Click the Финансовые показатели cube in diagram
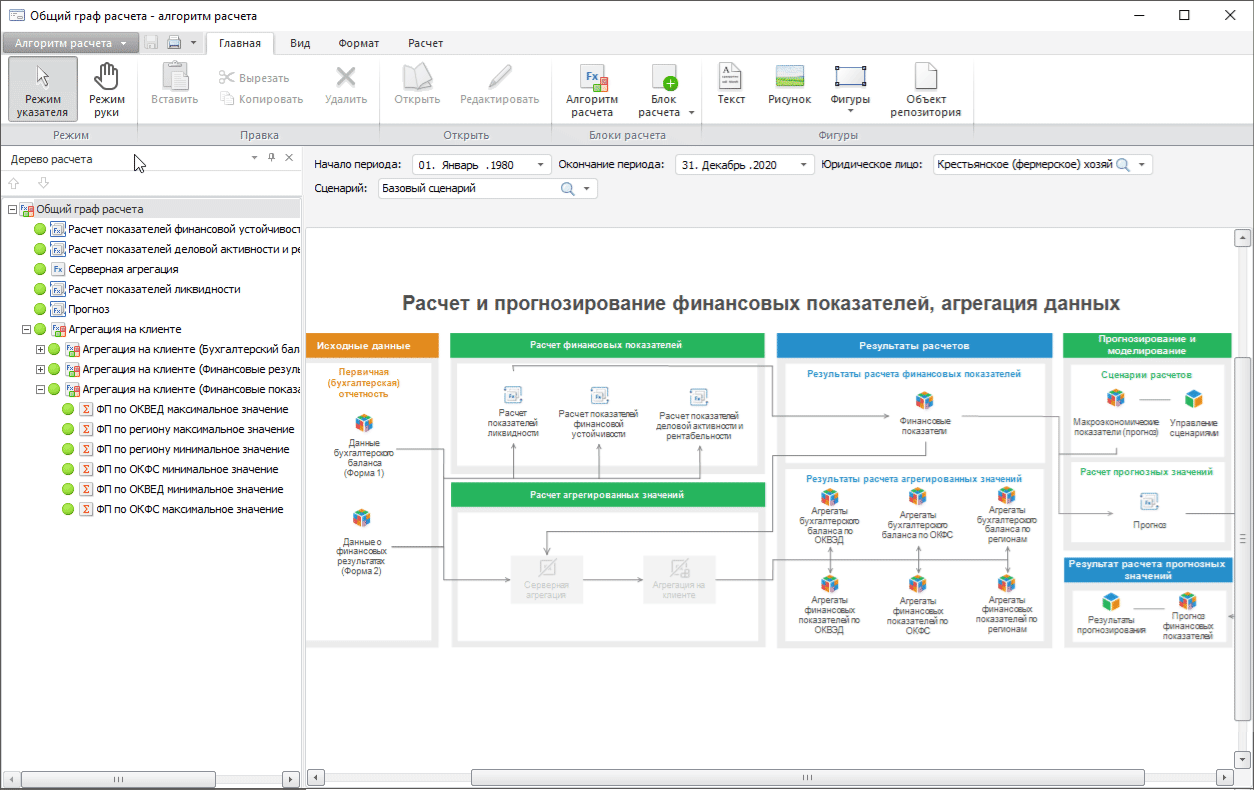 (925, 401)
